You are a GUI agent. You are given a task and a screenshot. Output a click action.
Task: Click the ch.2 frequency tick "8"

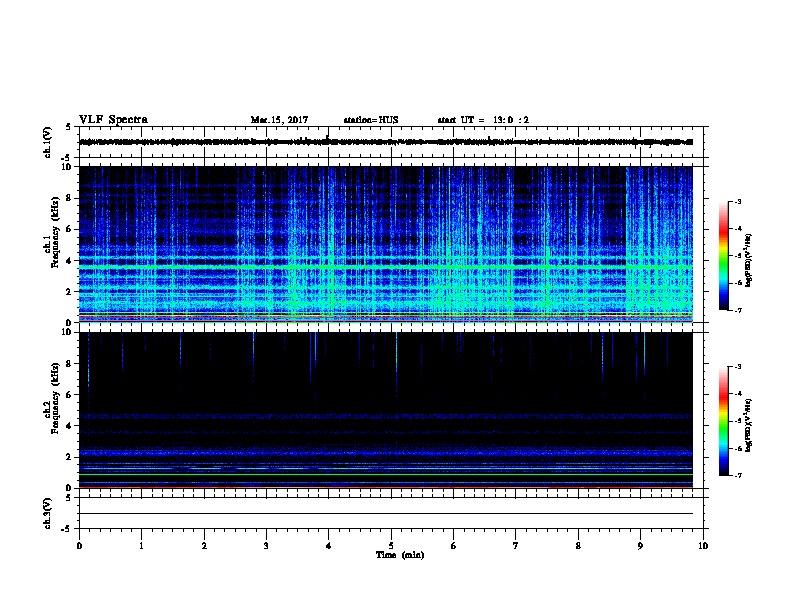pos(69,364)
